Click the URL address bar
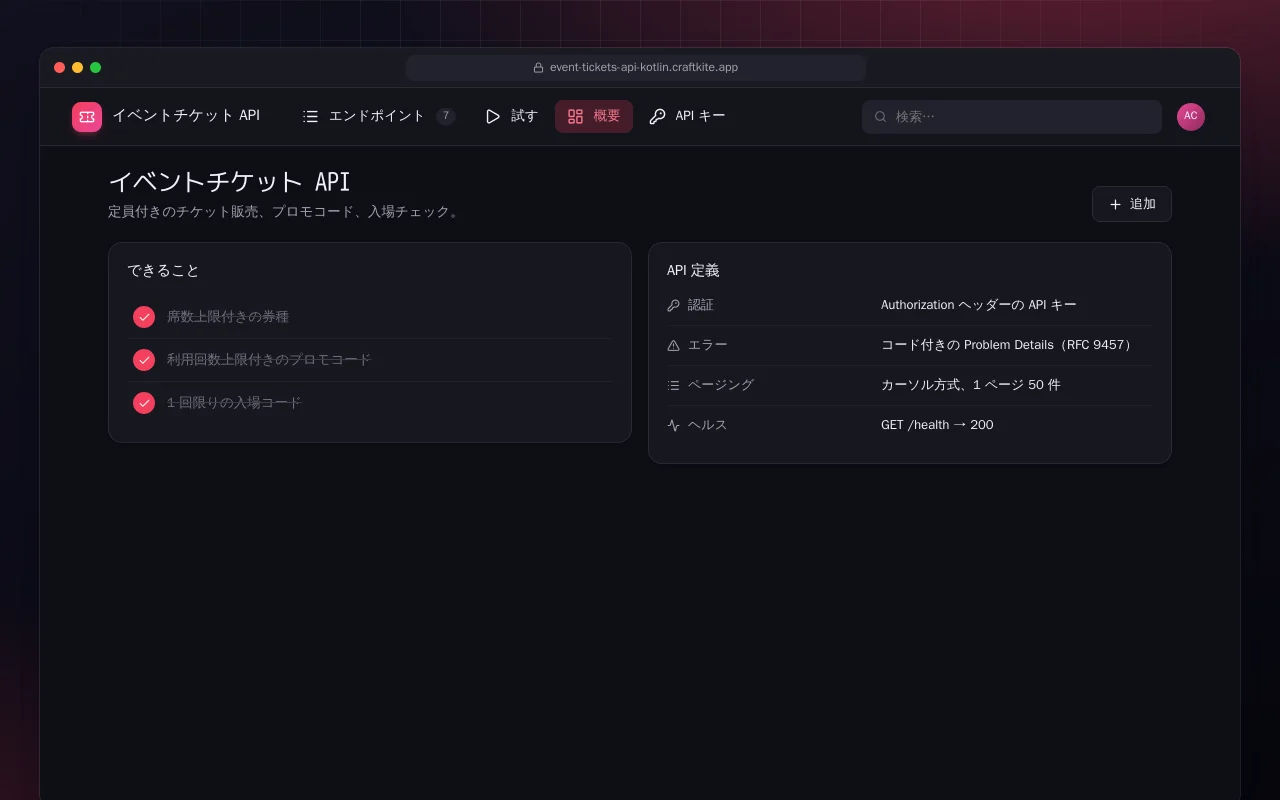 click(x=636, y=68)
